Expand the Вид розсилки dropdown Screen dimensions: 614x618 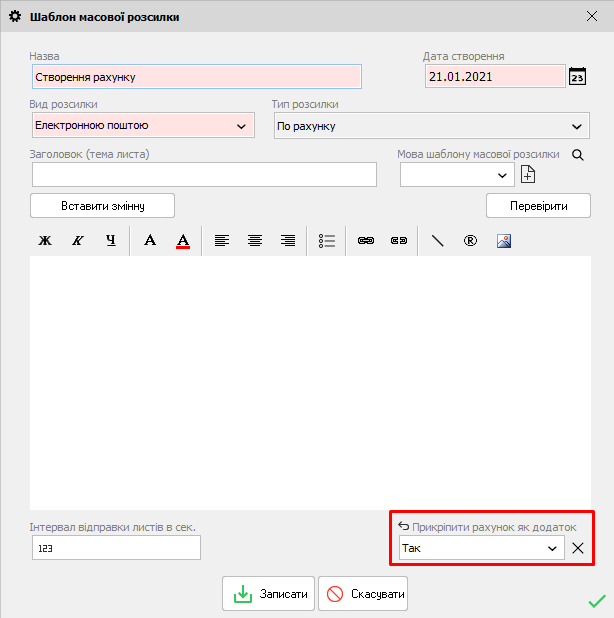point(240,126)
